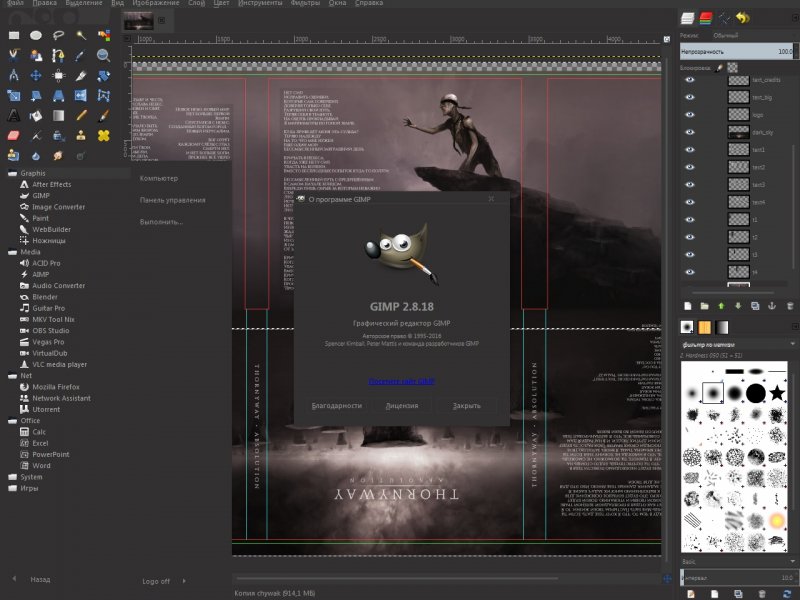Duplicate the selected layer
Viewport: 800px width, 600px height.
coord(755,306)
